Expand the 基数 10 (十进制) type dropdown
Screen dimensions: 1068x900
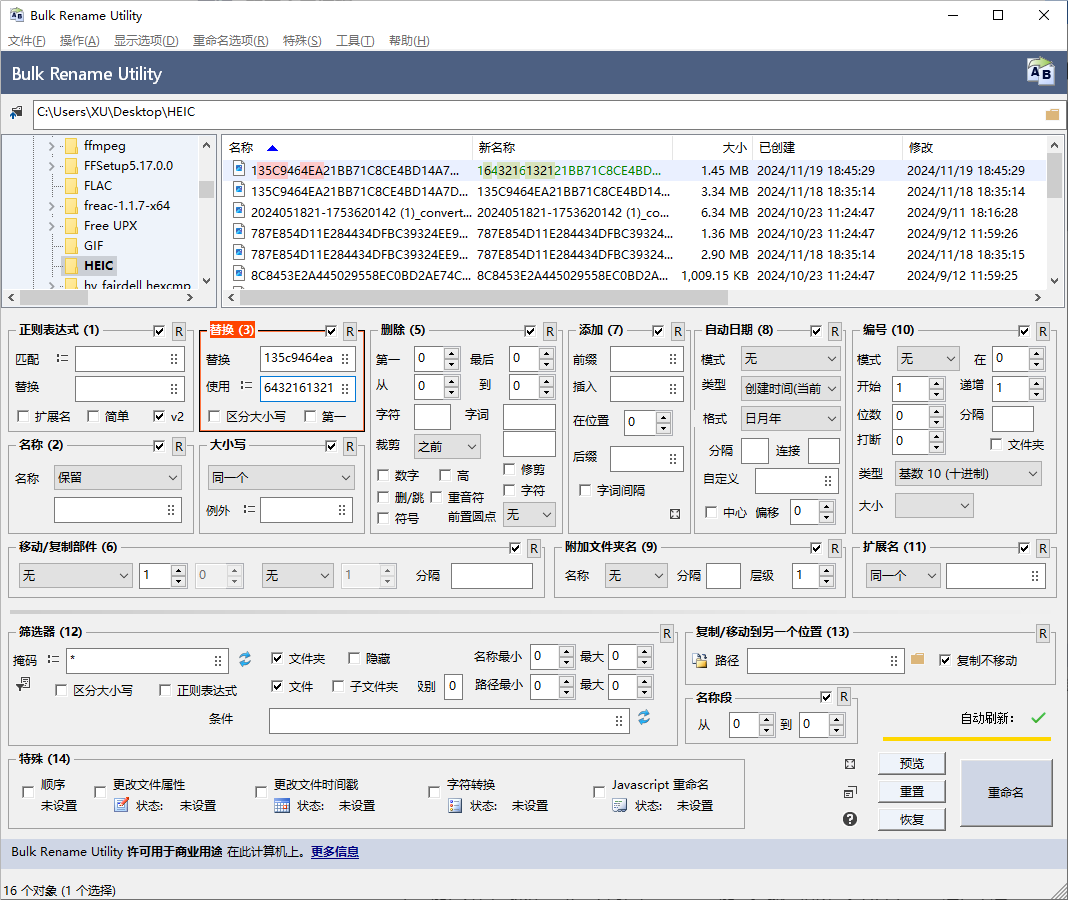[968, 473]
